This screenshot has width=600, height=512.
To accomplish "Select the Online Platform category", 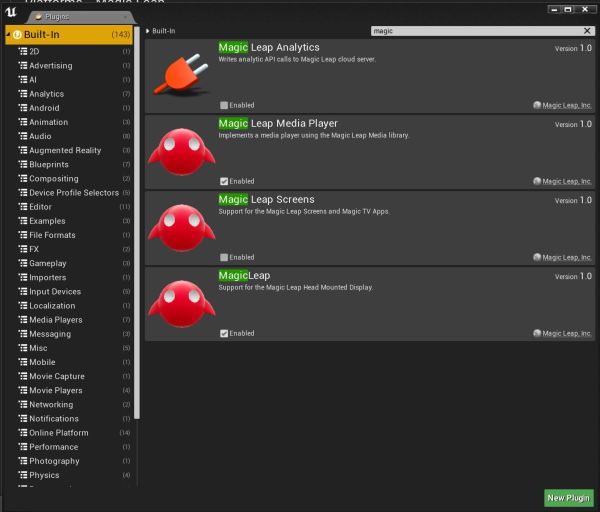I will pos(59,433).
